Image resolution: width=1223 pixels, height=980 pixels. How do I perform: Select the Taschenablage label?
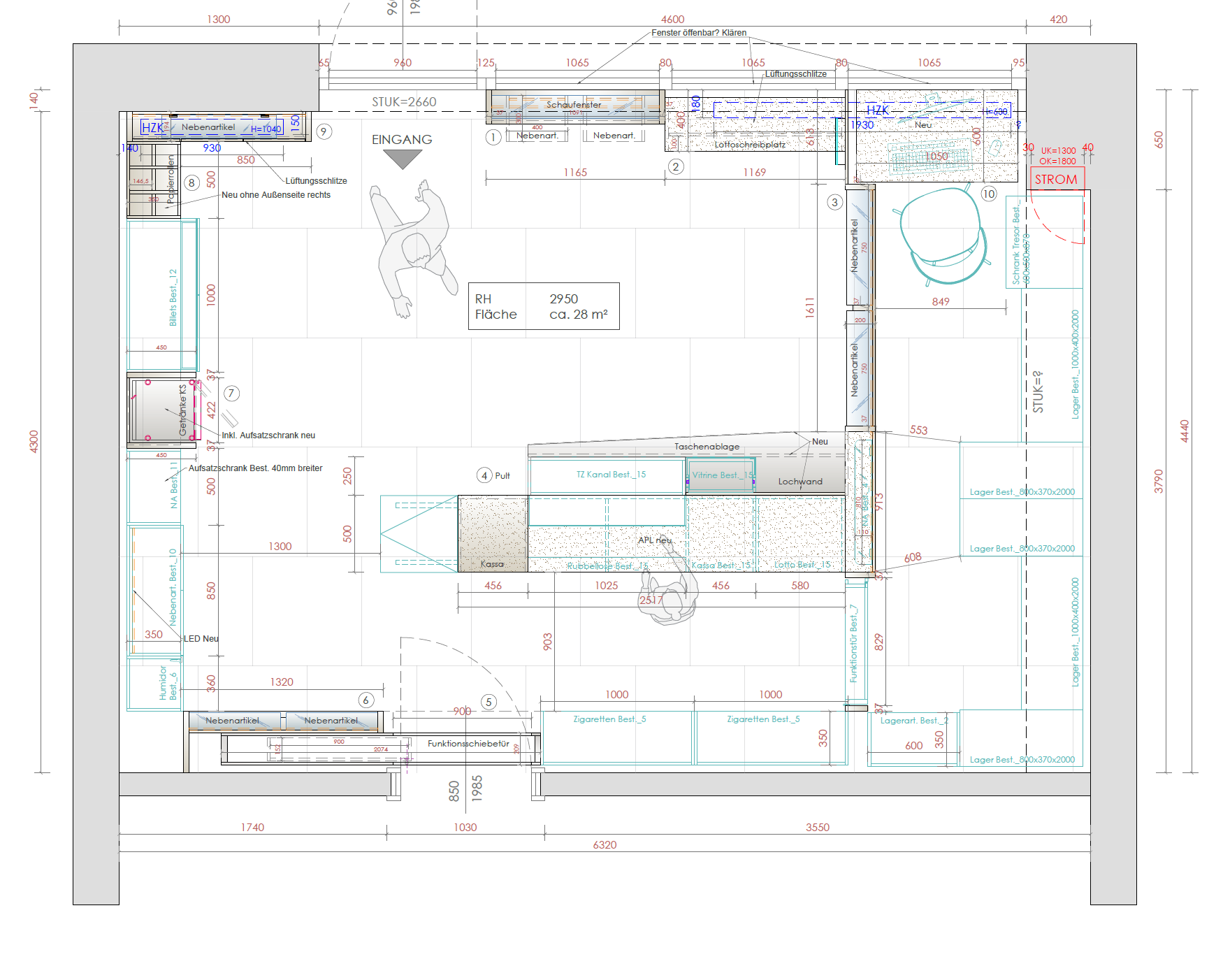707,447
